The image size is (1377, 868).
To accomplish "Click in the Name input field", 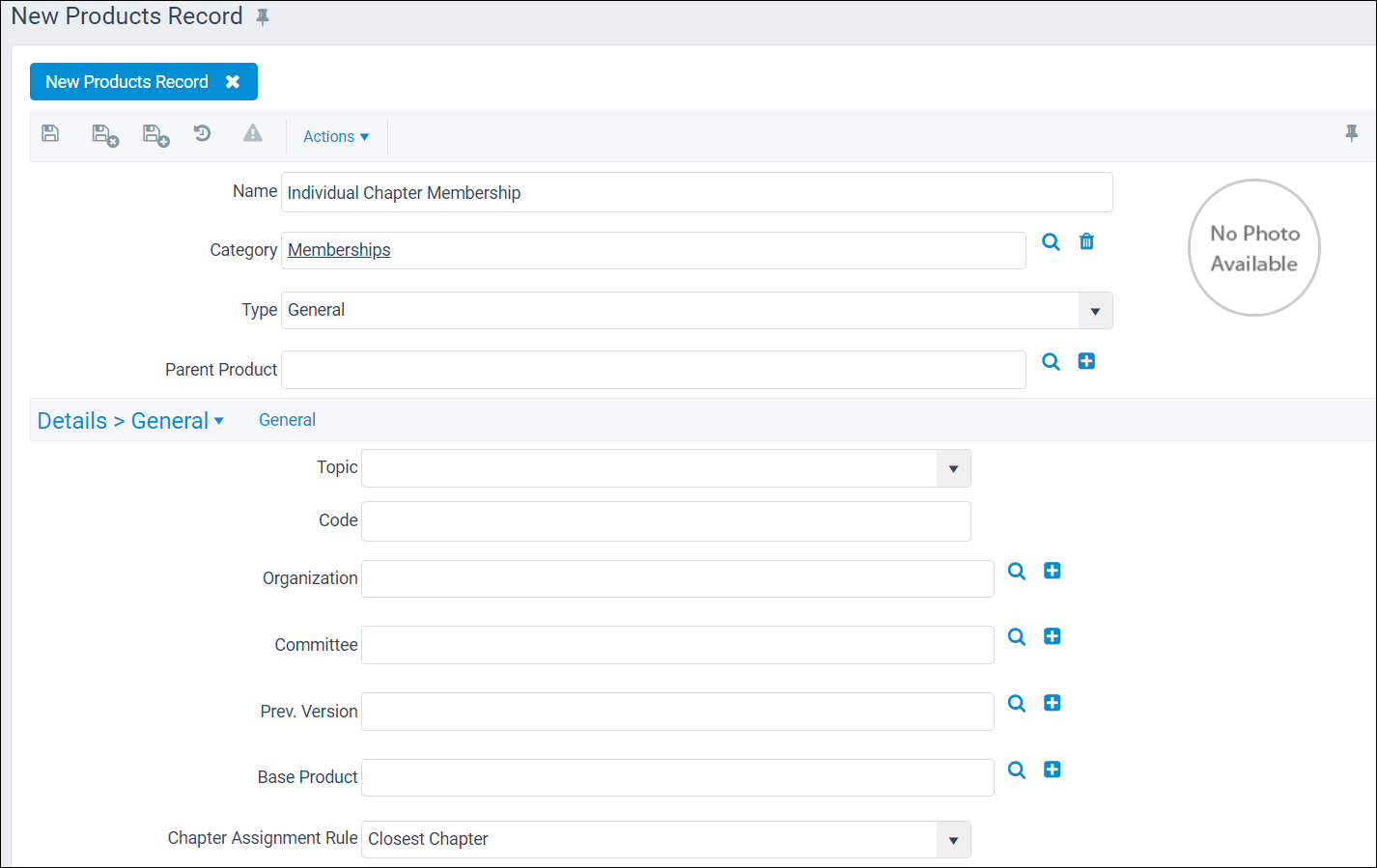I will [x=697, y=192].
